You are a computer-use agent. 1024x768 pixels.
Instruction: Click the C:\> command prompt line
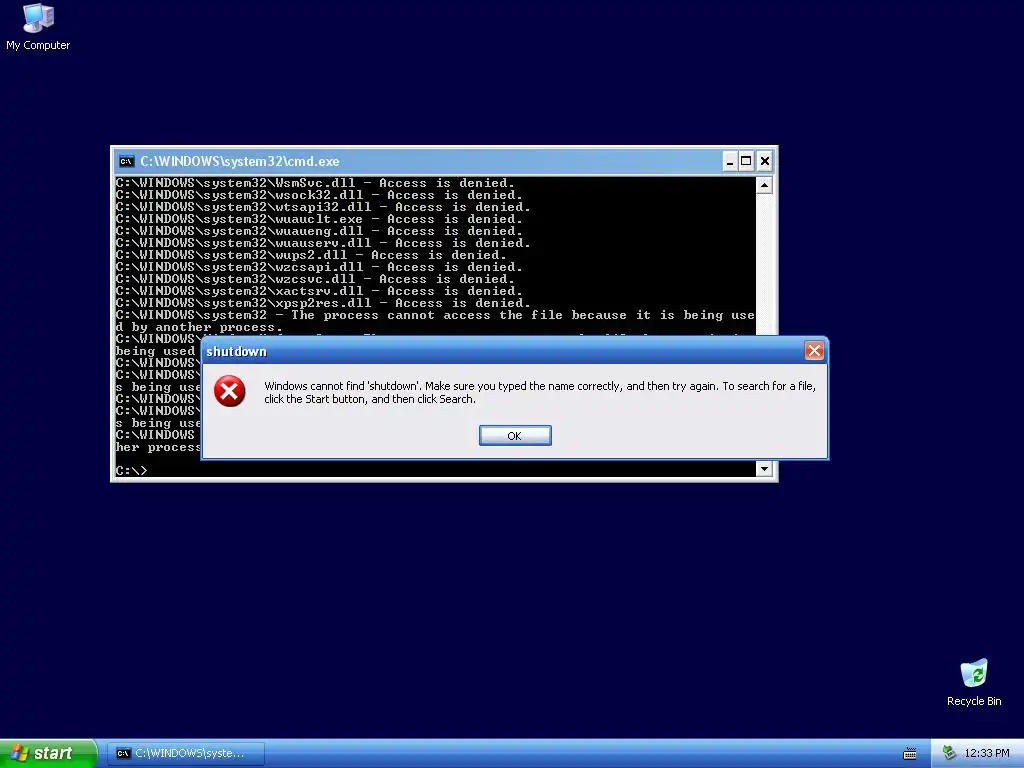click(x=132, y=471)
